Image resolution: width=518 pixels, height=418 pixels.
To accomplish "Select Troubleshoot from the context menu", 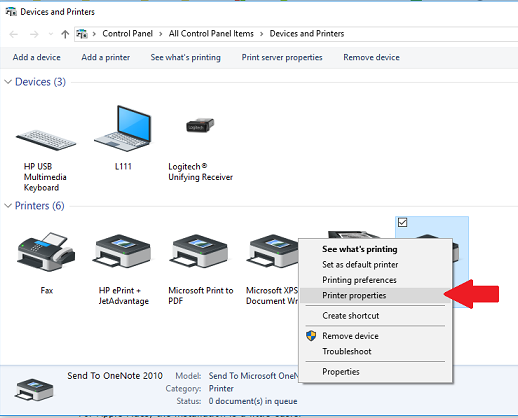I will pos(375,351).
